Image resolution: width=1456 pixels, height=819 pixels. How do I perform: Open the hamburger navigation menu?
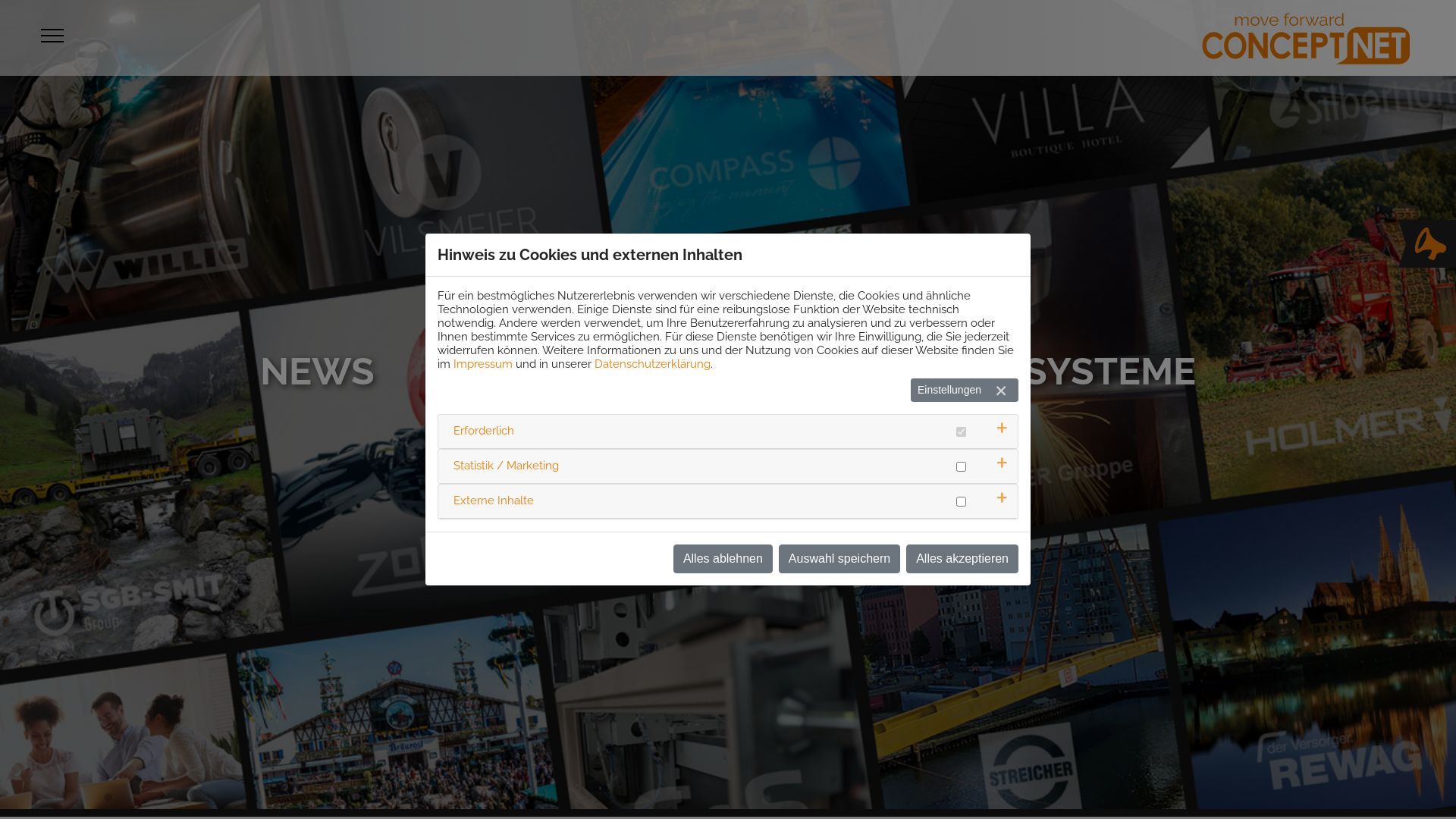tap(52, 36)
